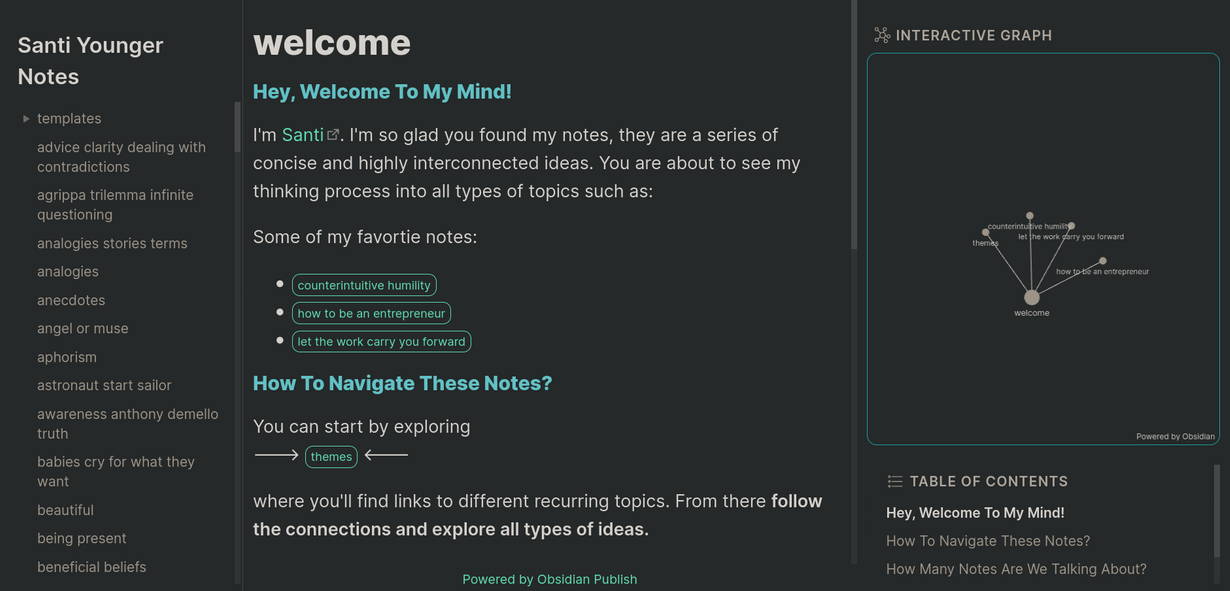Open the themes note link
The image size is (1230, 591).
pyautogui.click(x=331, y=456)
